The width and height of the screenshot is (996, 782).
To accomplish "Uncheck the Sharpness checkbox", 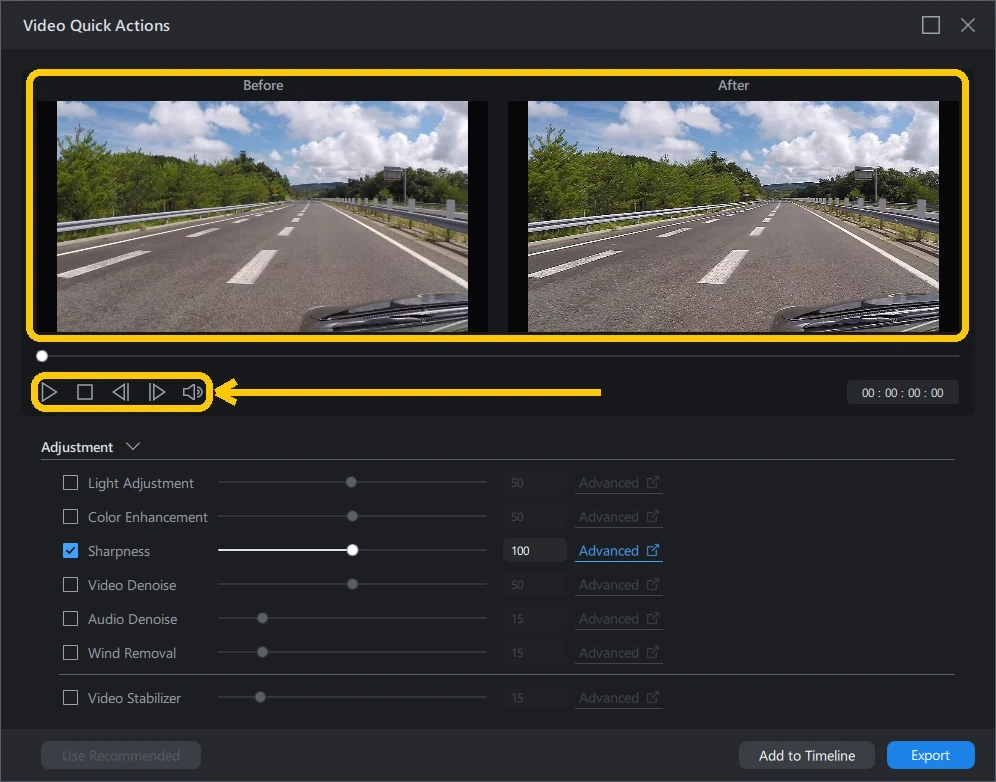I will pos(71,551).
